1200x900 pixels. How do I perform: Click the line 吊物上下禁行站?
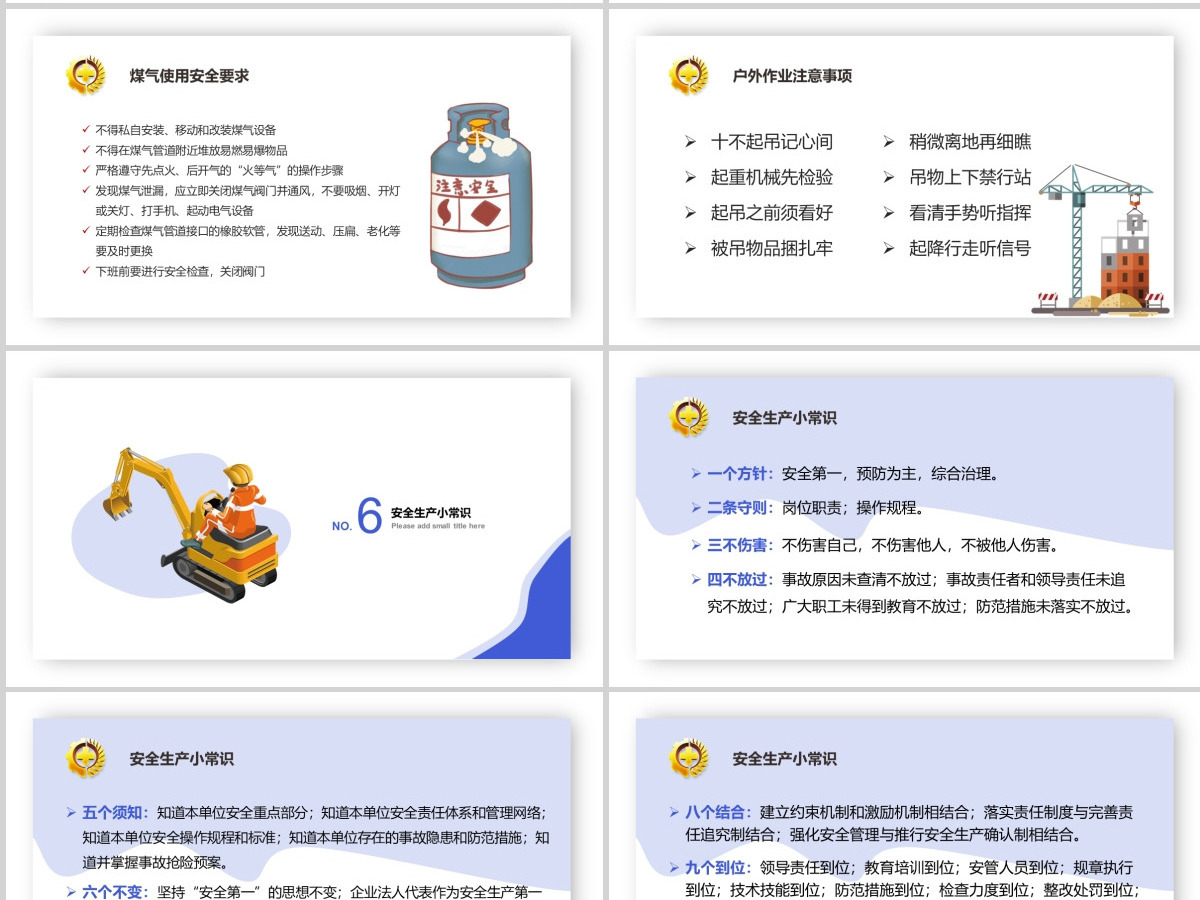click(x=970, y=177)
